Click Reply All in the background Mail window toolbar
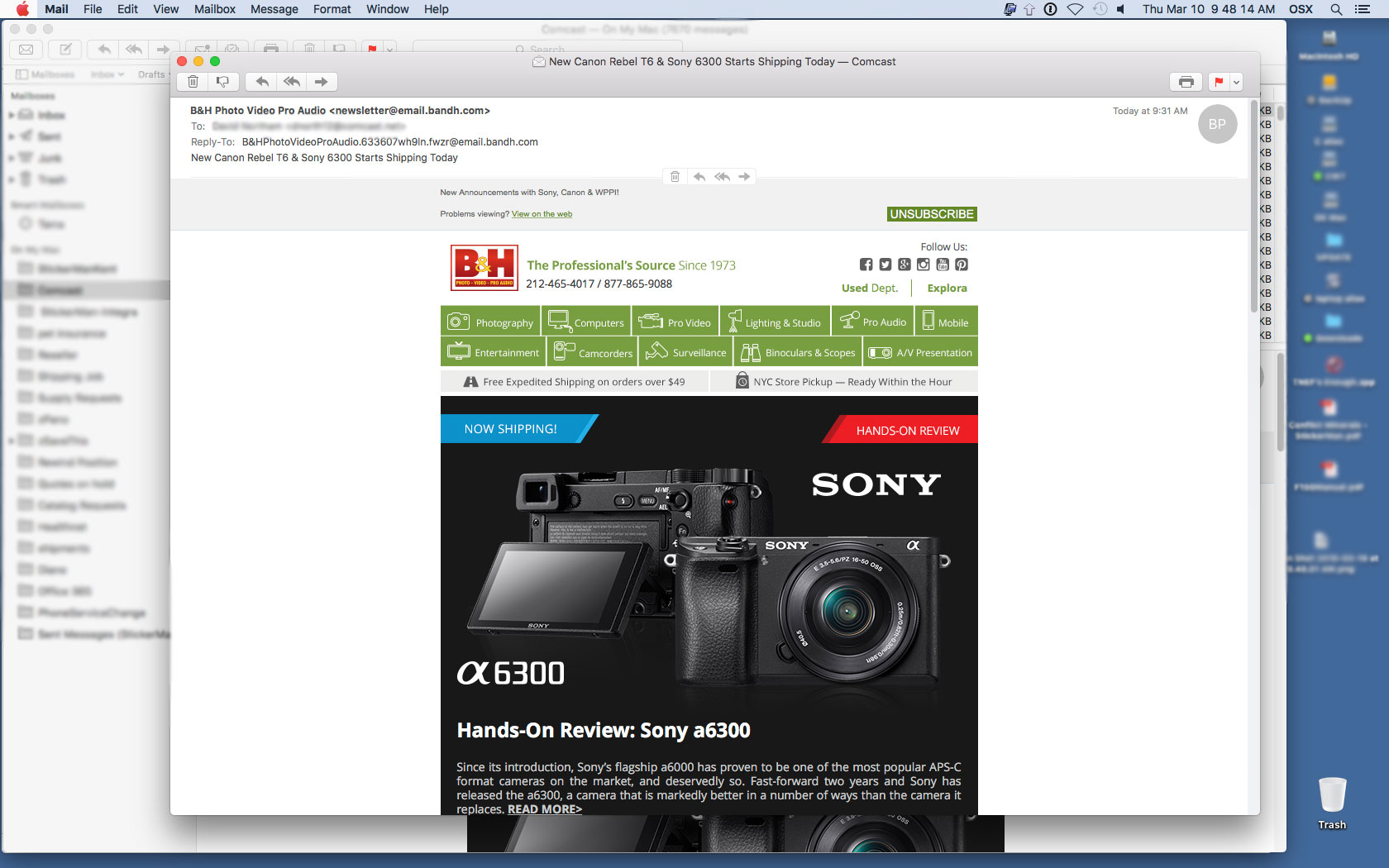Screen dimensions: 1389x868 [x=134, y=50]
